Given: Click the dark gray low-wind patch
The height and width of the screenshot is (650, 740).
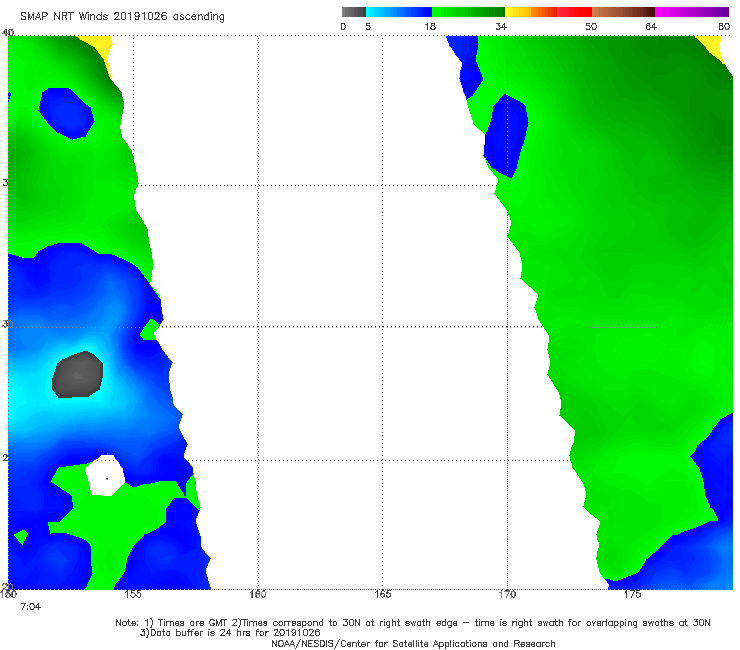Looking at the screenshot, I should [x=77, y=375].
